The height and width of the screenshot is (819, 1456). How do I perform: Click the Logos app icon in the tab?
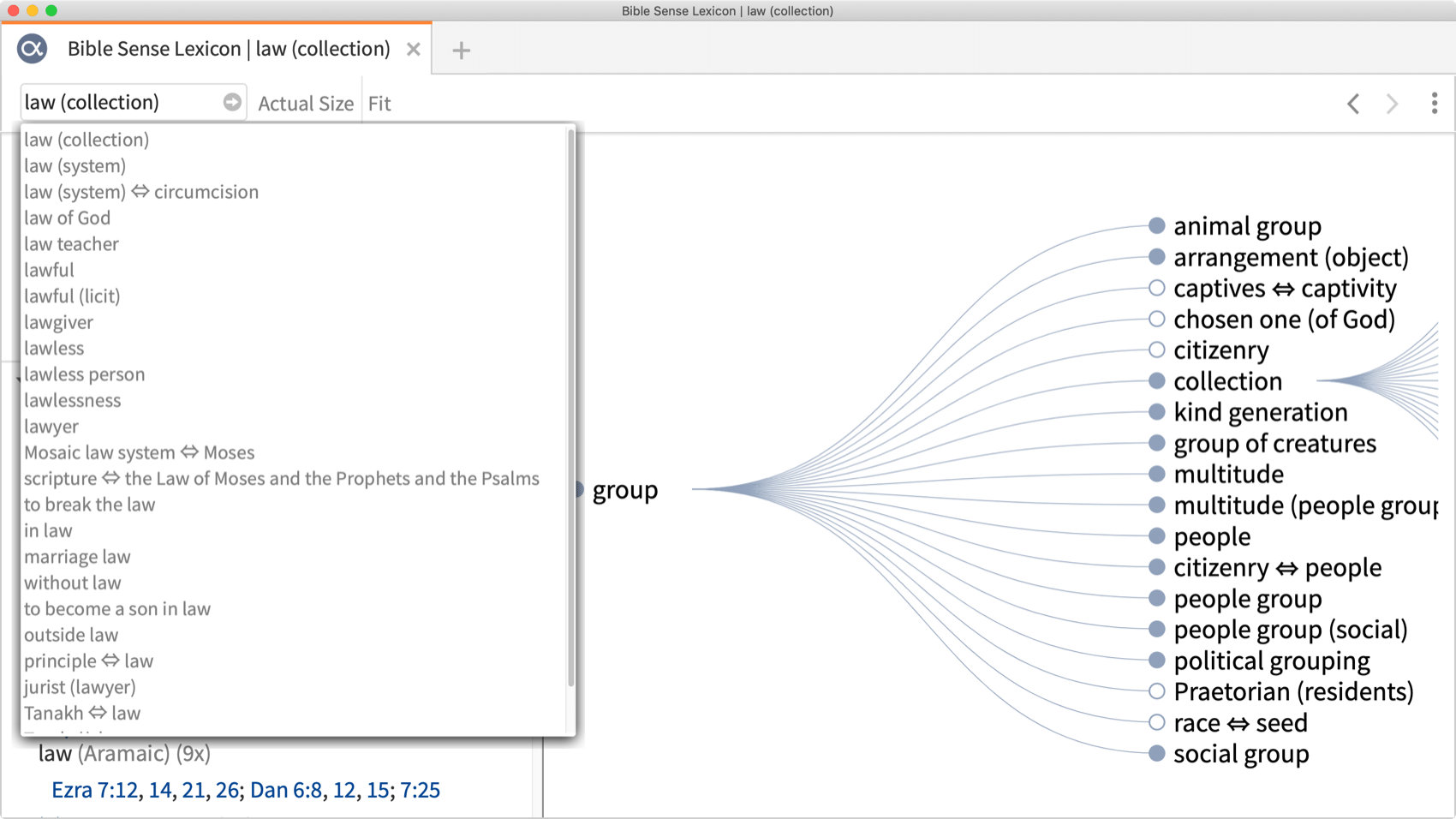[33, 49]
